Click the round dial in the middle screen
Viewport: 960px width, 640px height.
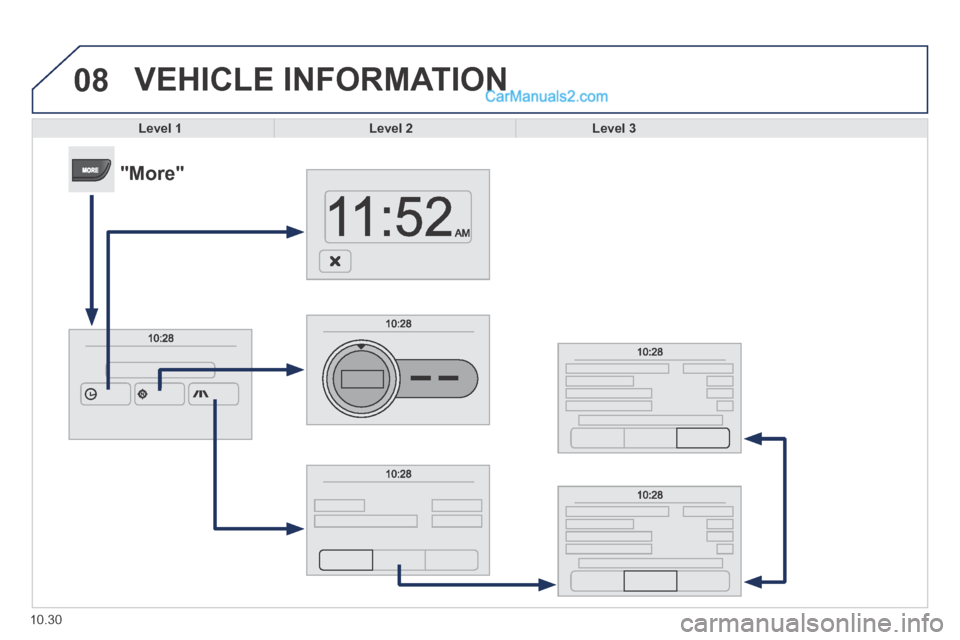tap(362, 379)
